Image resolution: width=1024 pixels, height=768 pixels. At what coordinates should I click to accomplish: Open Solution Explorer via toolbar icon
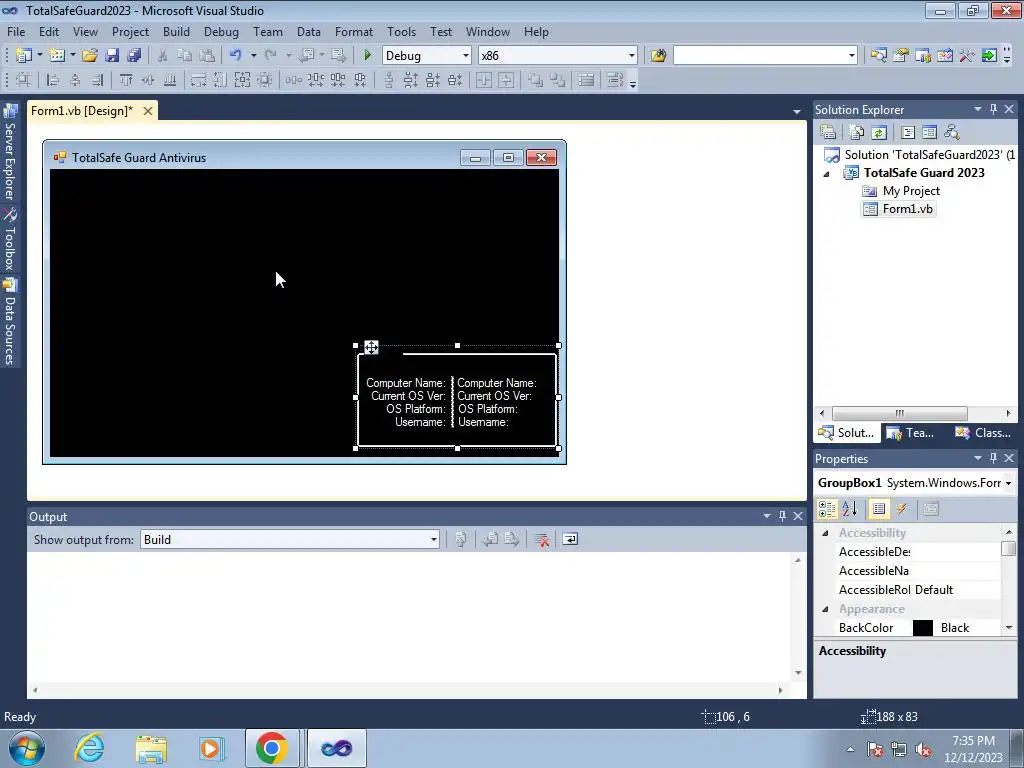878,56
